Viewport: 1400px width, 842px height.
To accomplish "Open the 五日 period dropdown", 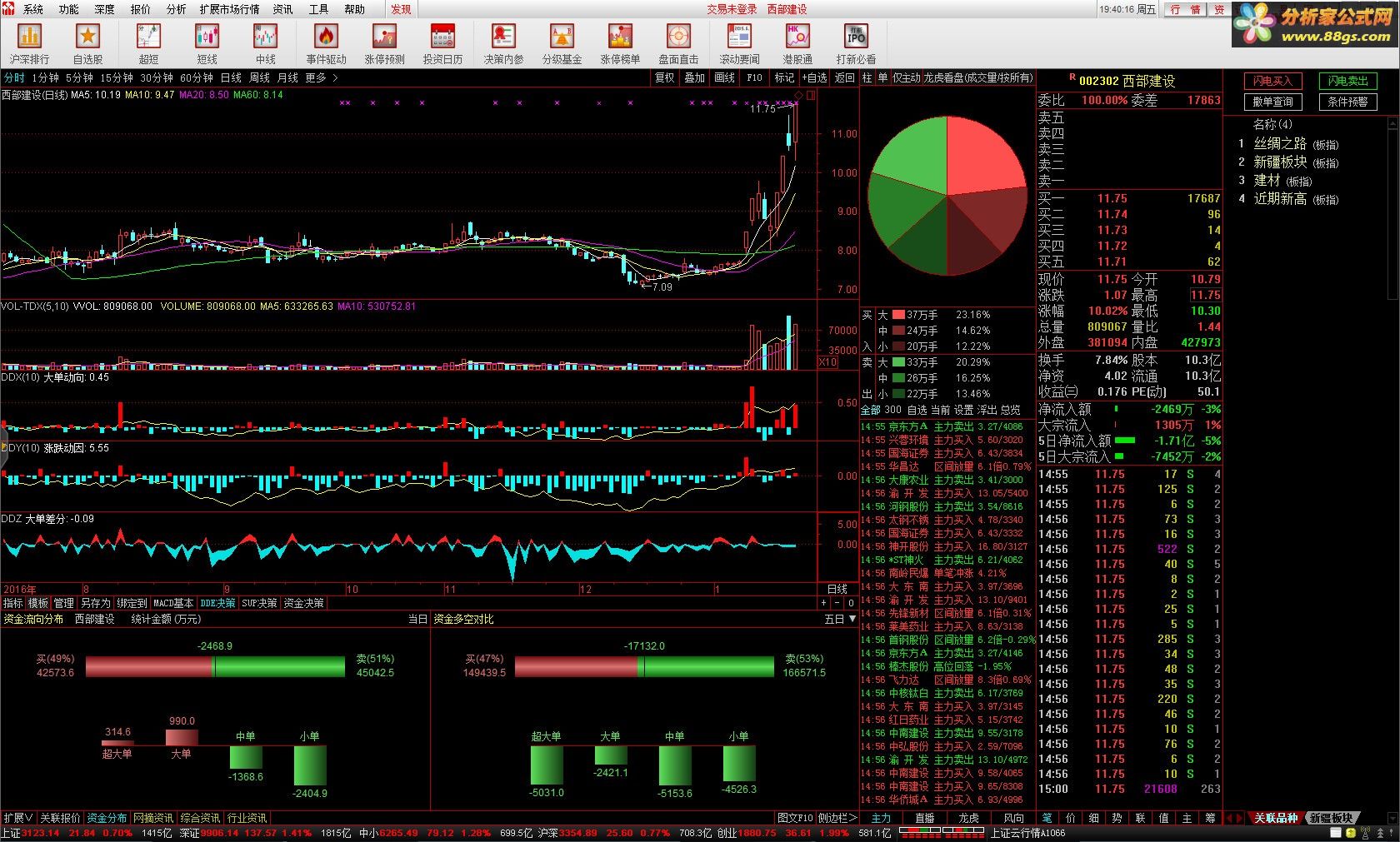I will (x=840, y=619).
